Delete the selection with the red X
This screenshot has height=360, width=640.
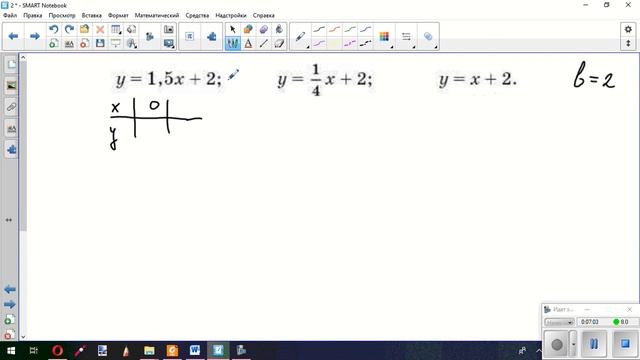coord(100,29)
